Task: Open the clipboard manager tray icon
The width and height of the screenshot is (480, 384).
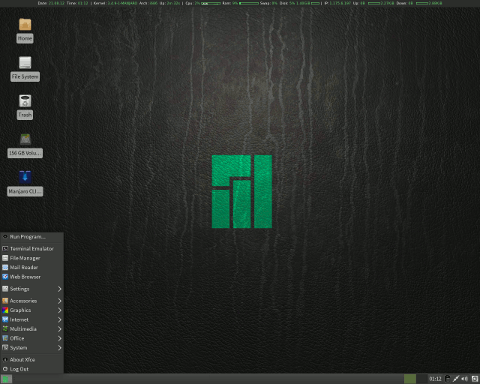Action: 447,379
